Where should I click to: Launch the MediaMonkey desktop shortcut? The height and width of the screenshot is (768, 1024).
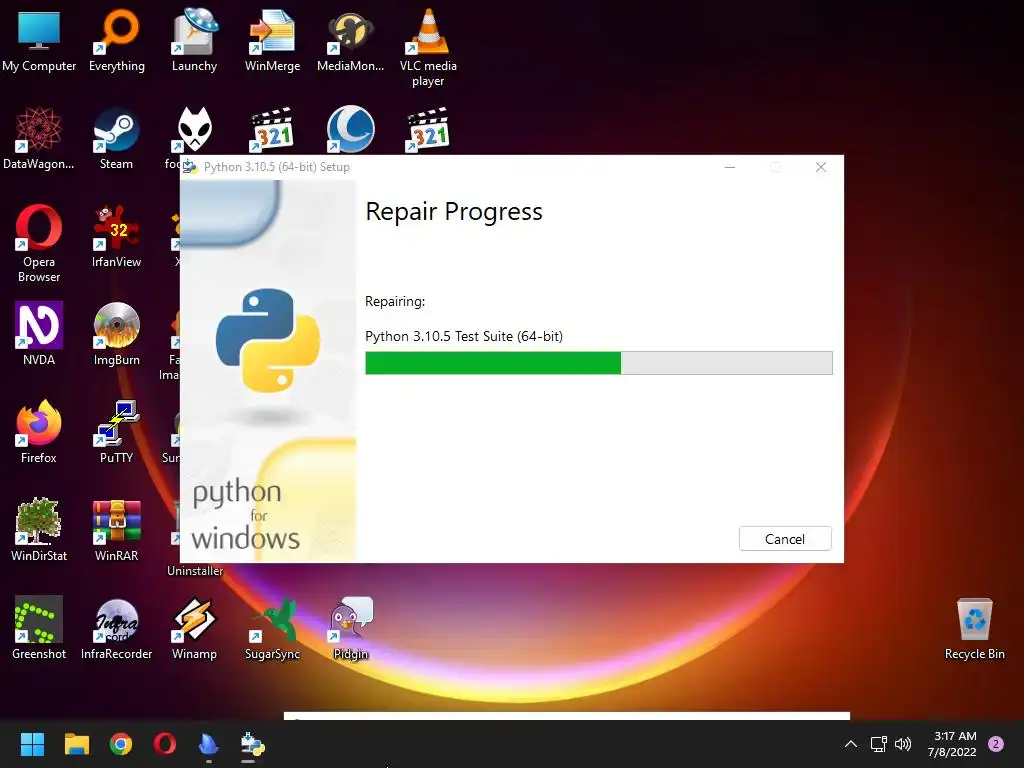coord(350,41)
